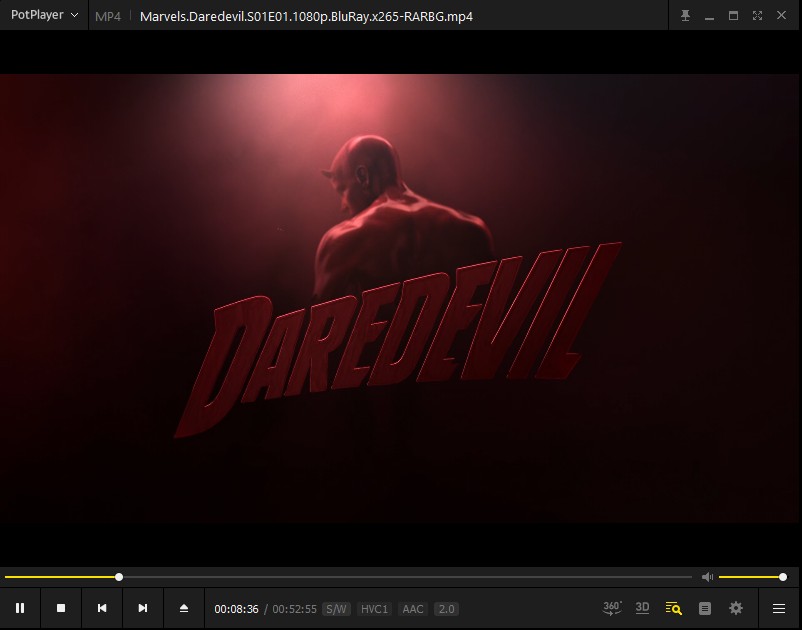Skip to the next file
802x630 pixels.
143,608
